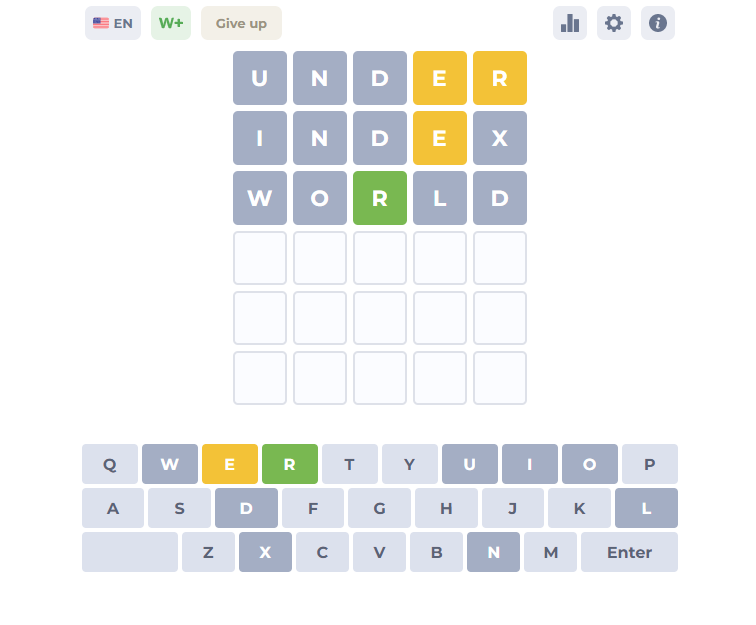Select the first empty tile in row four
The width and height of the screenshot is (756, 625).
click(x=260, y=258)
